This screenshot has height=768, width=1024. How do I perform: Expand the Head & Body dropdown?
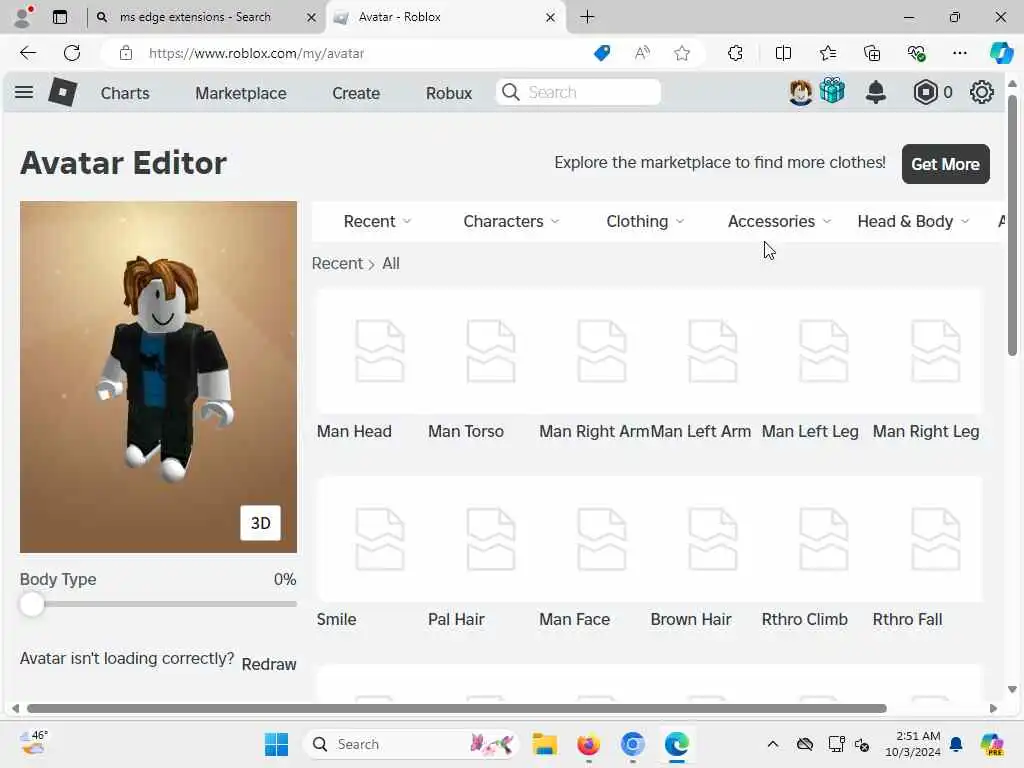pyautogui.click(x=914, y=221)
